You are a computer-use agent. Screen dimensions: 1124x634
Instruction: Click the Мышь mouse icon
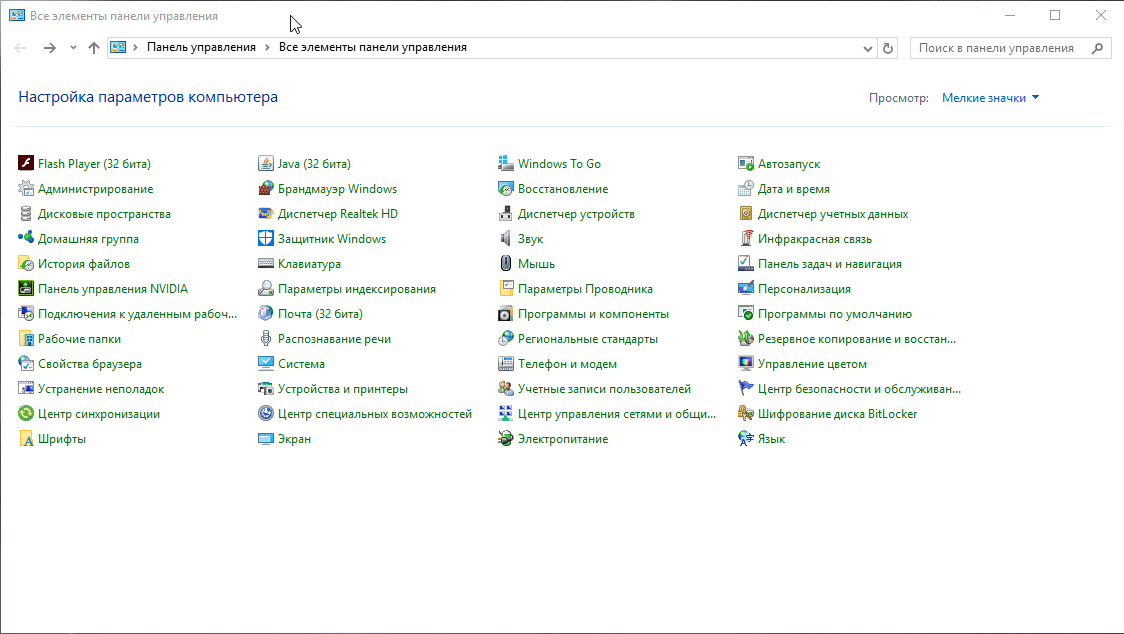tap(506, 264)
